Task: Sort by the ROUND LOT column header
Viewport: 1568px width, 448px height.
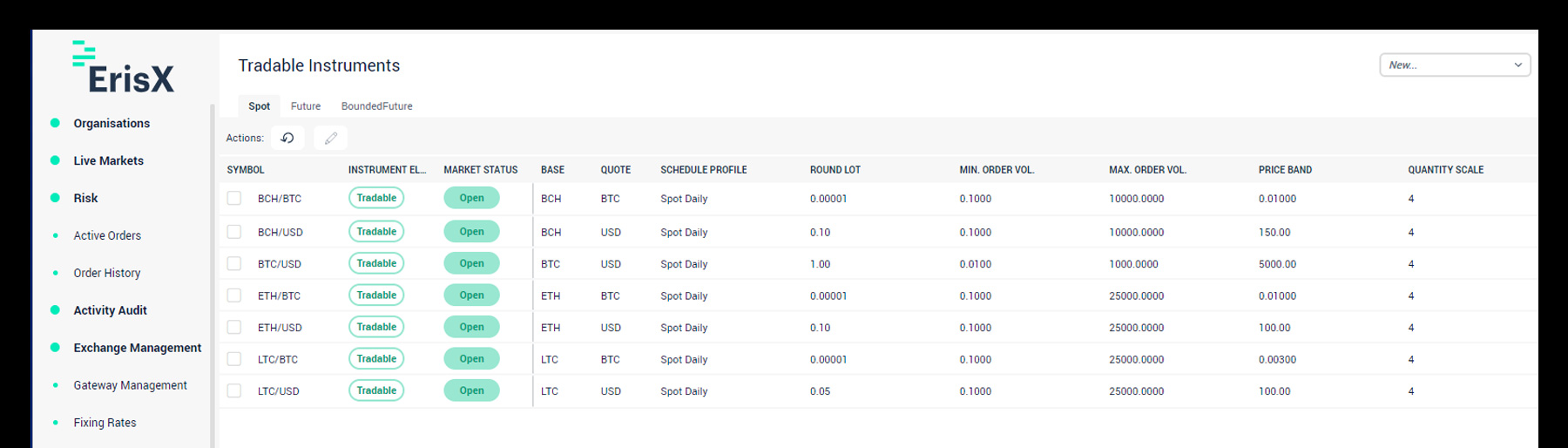Action: [x=835, y=170]
